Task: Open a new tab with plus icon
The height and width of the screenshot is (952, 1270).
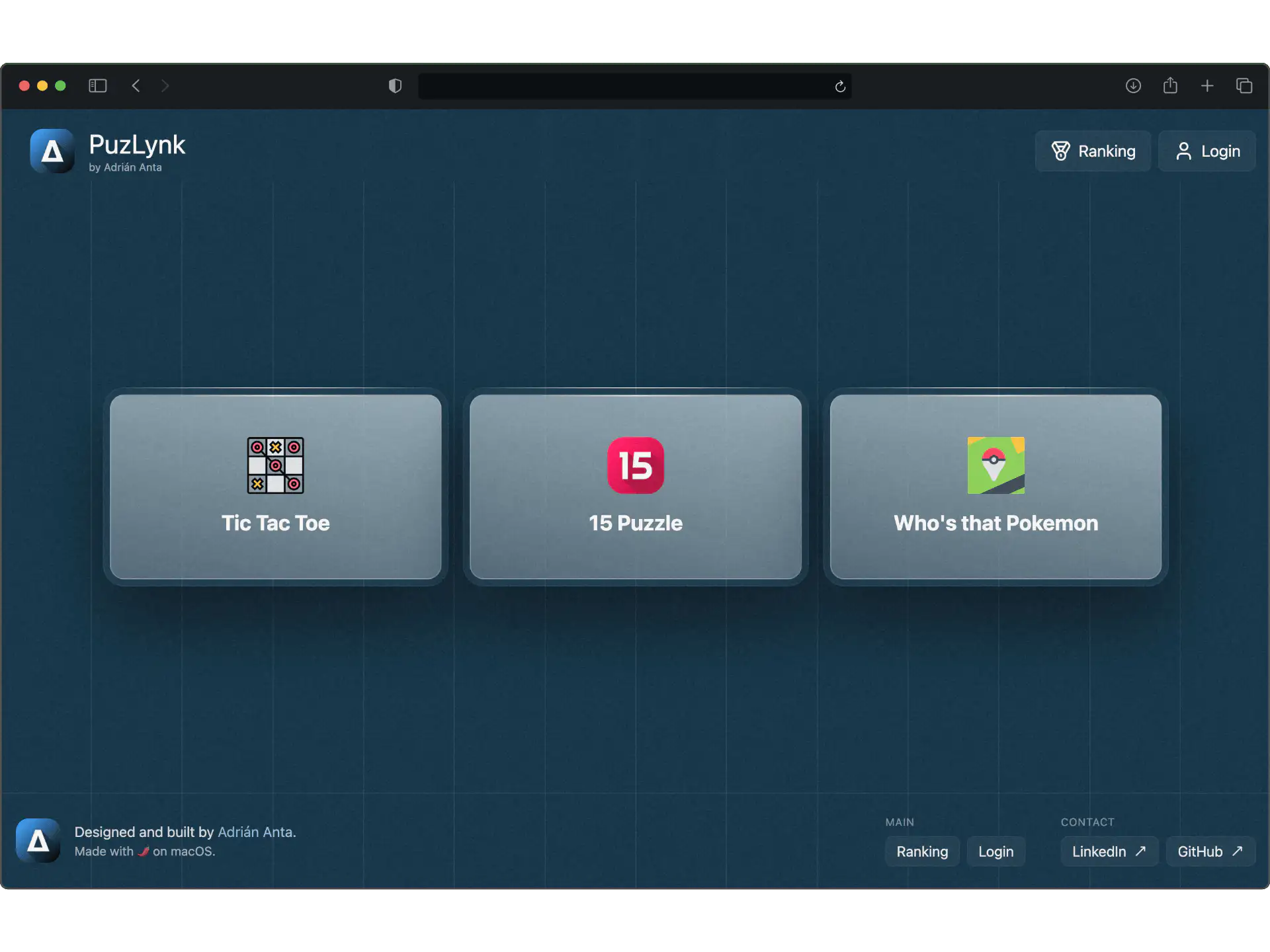Action: click(x=1207, y=86)
